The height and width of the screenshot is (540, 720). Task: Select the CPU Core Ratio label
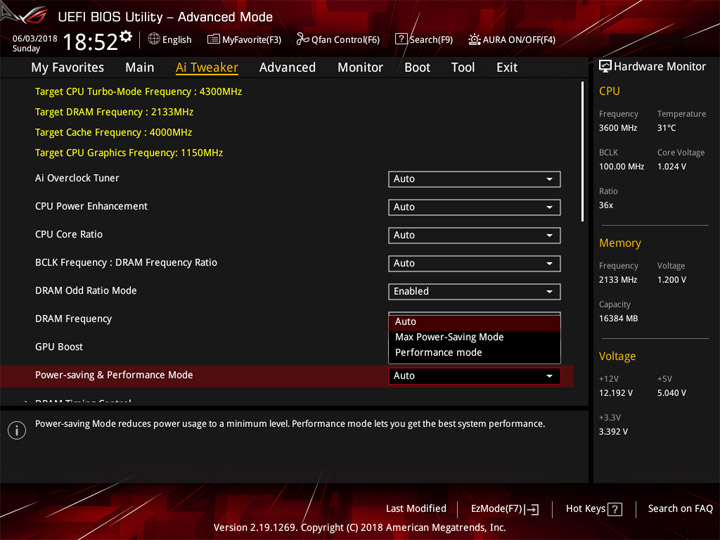point(69,234)
